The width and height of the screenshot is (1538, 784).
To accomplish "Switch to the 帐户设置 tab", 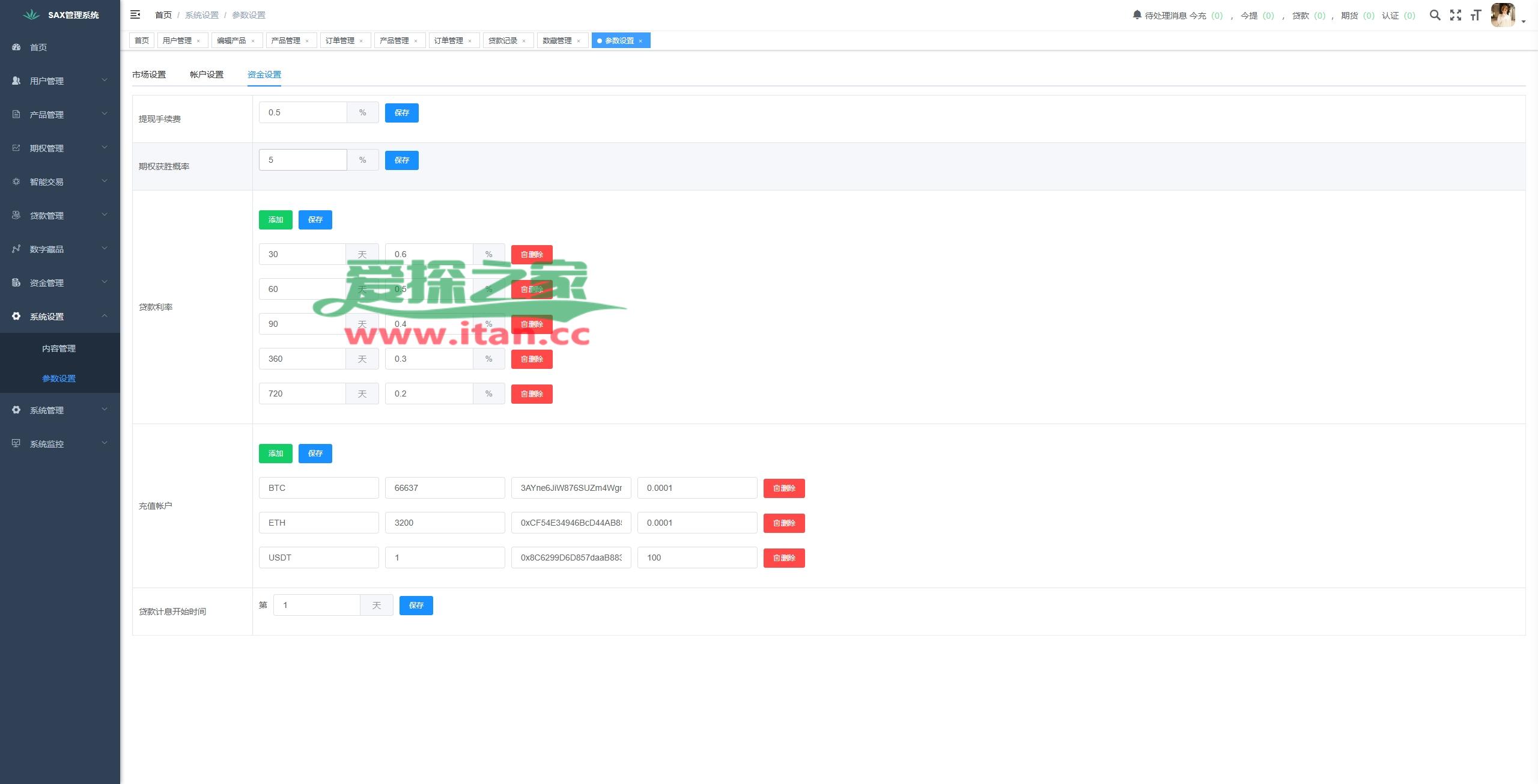I will (207, 74).
